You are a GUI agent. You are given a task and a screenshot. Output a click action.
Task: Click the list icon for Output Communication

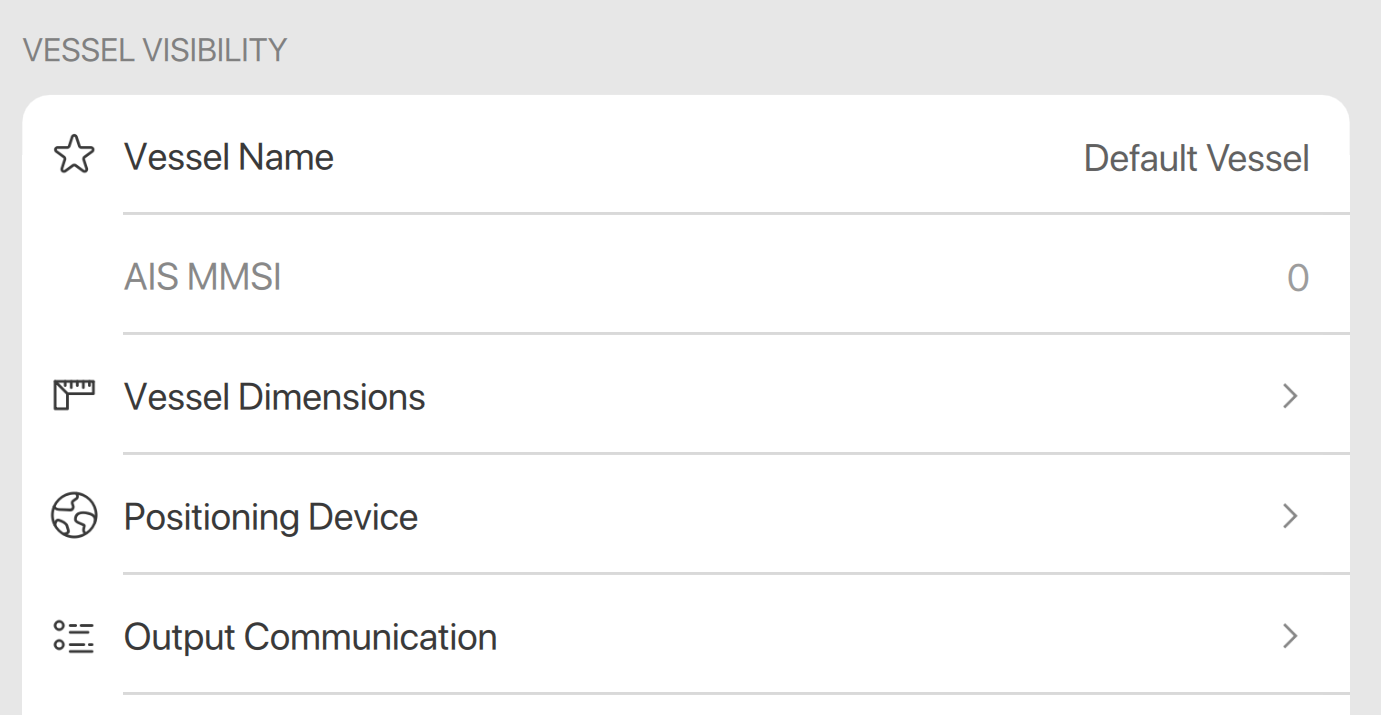[73, 636]
